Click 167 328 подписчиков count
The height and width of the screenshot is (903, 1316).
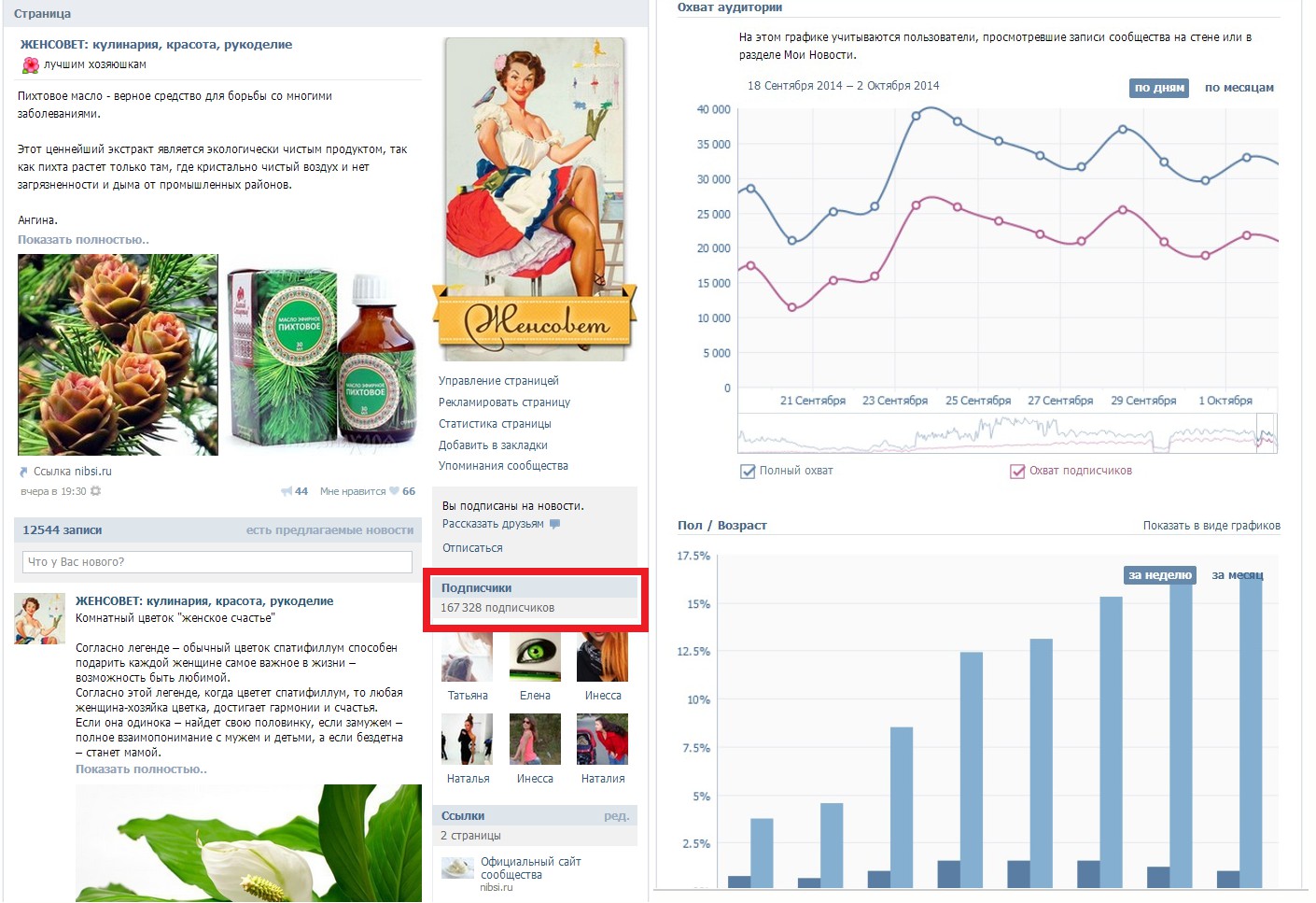click(x=497, y=608)
